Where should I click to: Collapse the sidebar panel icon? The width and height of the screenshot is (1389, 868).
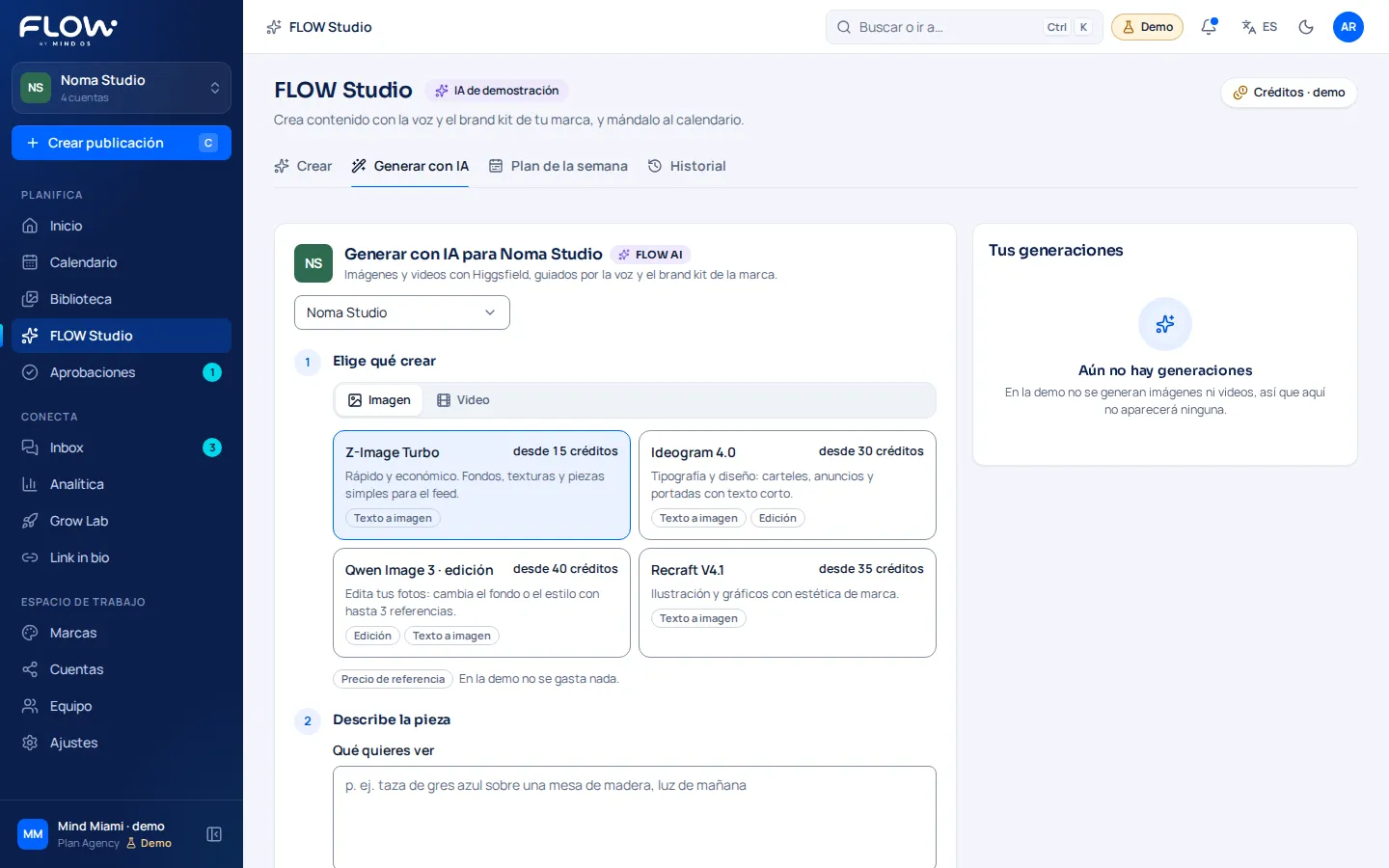pos(214,834)
